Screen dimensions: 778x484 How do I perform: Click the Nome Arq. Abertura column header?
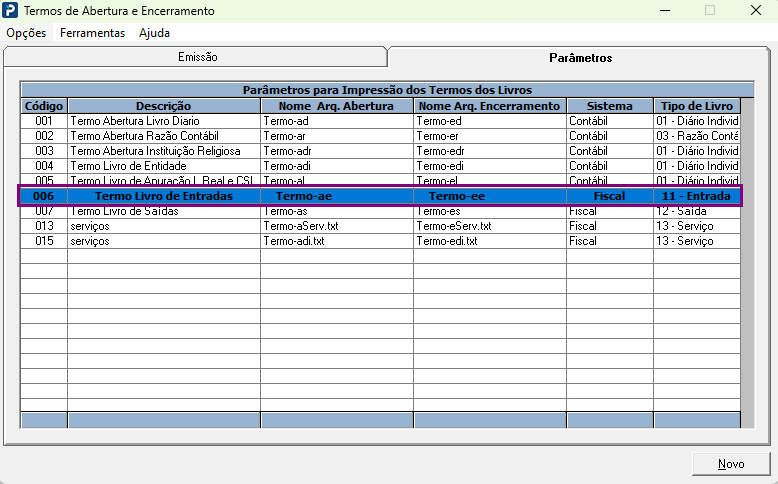tap(336, 106)
